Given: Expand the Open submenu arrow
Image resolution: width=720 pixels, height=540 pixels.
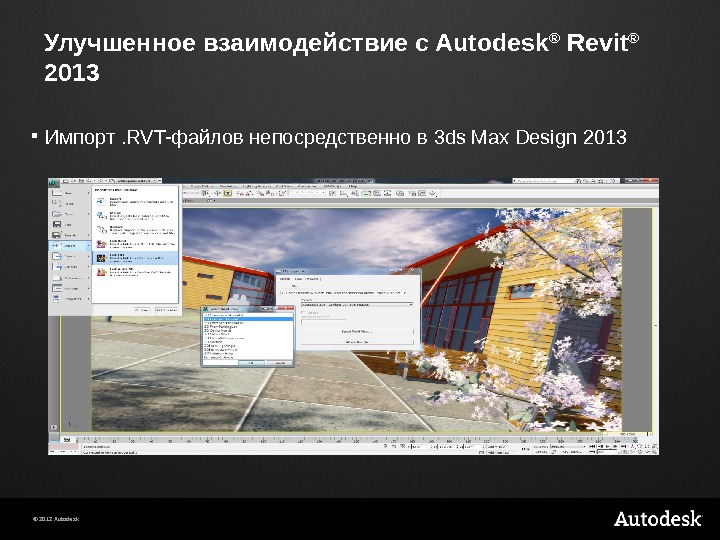Looking at the screenshot, I should [x=88, y=214].
